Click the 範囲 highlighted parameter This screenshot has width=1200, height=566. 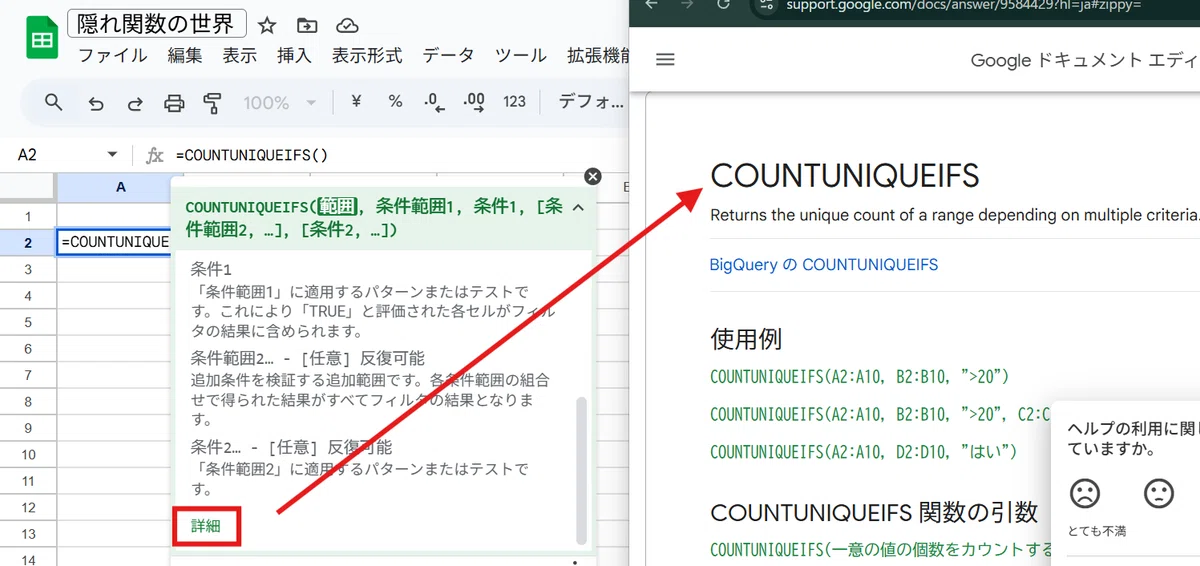click(337, 208)
